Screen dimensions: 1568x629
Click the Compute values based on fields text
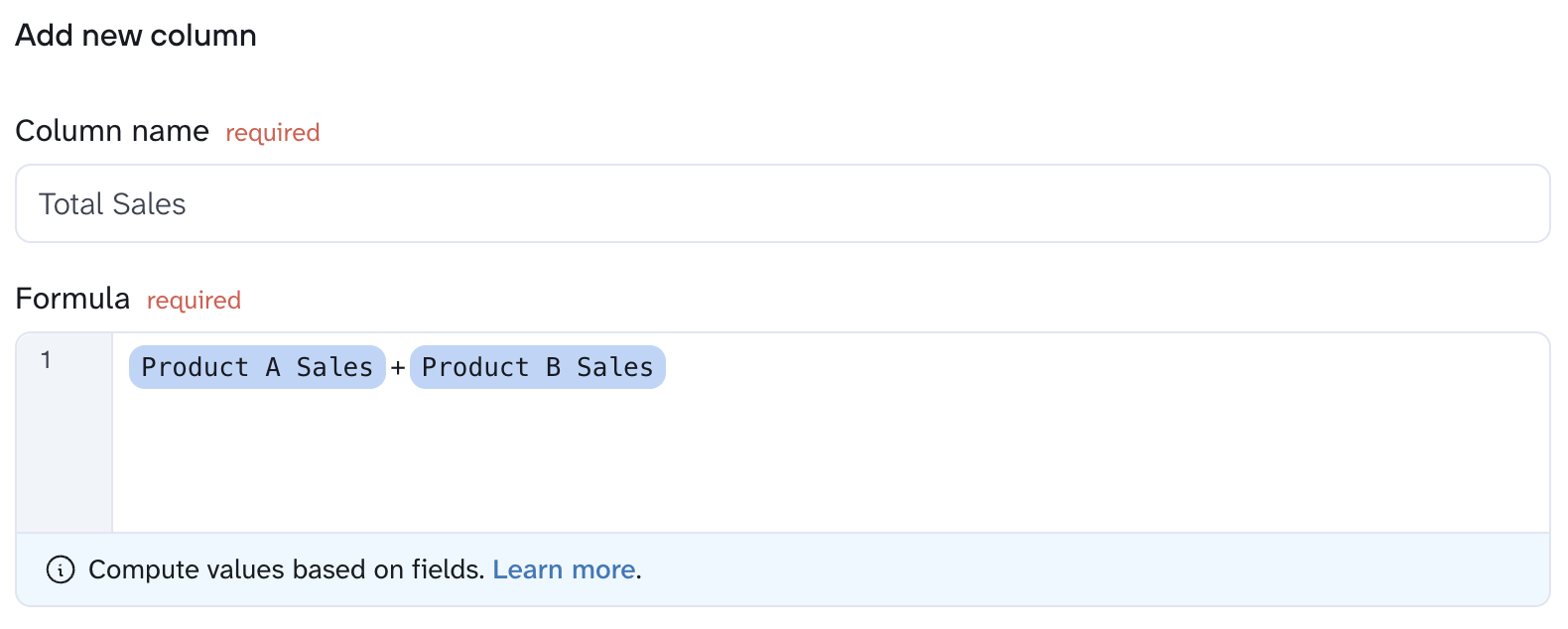[286, 569]
